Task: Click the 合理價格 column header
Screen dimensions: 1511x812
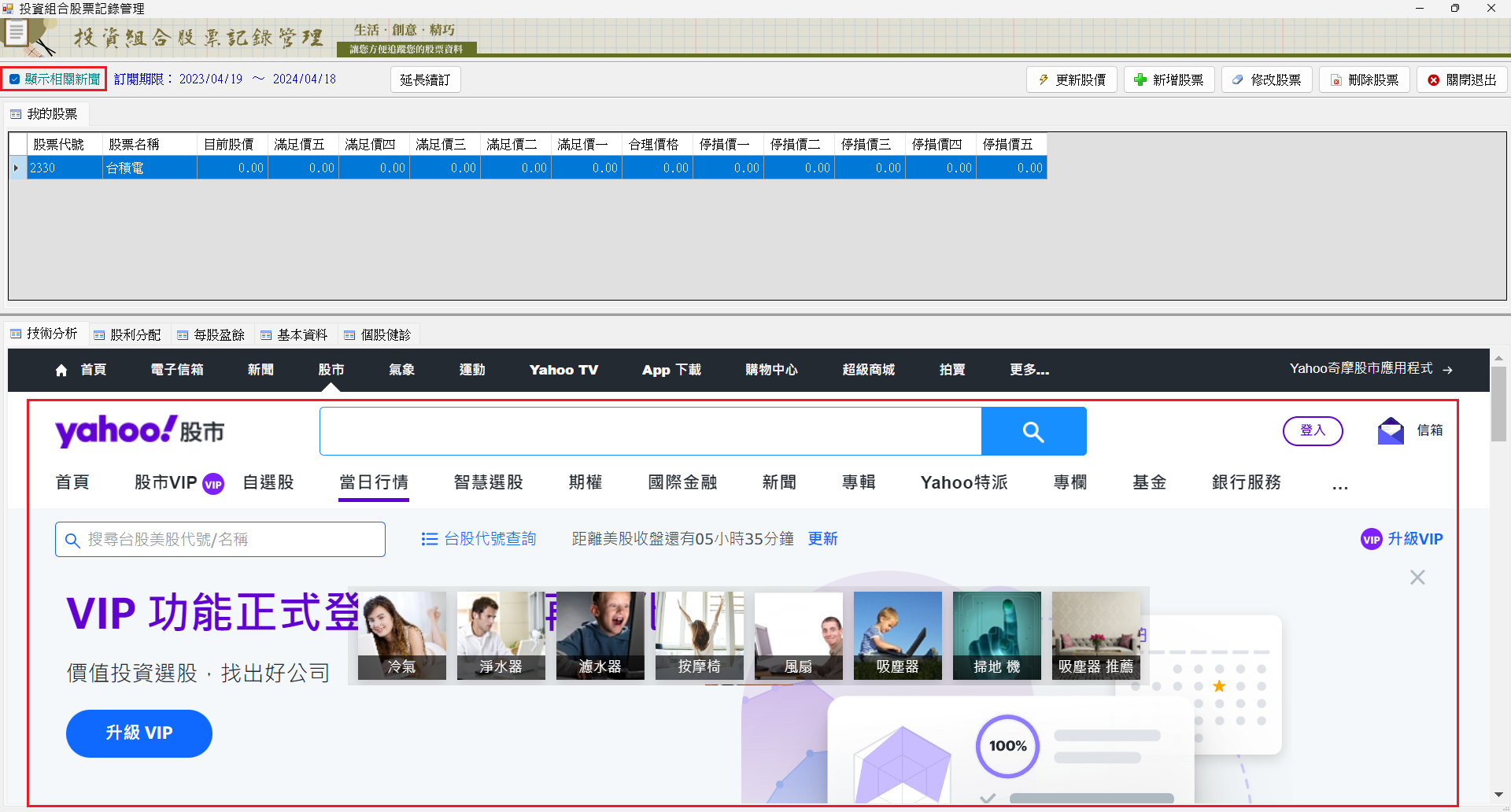Action: pyautogui.click(x=657, y=144)
